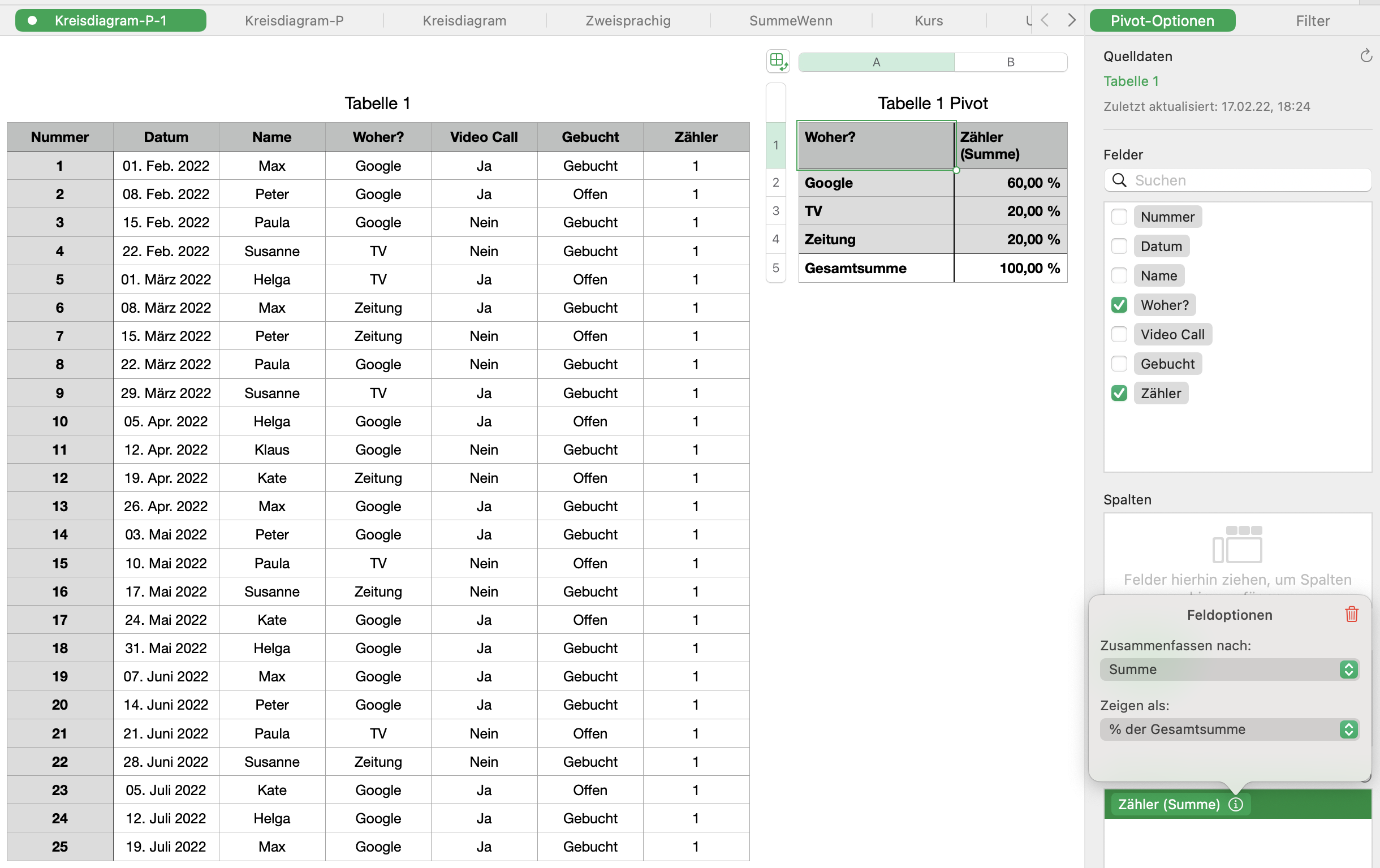
Task: Open the Filter tab in sidebar
Action: coord(1312,20)
